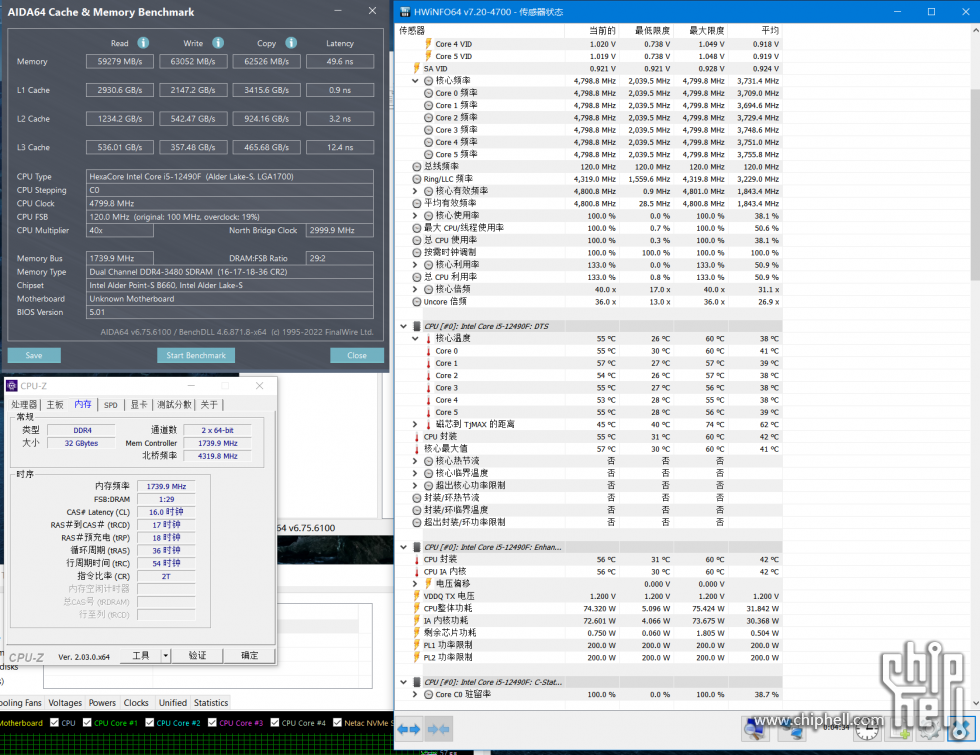
Task: Switch to the CPU-Z 关于 tab
Action: pyautogui.click(x=209, y=404)
